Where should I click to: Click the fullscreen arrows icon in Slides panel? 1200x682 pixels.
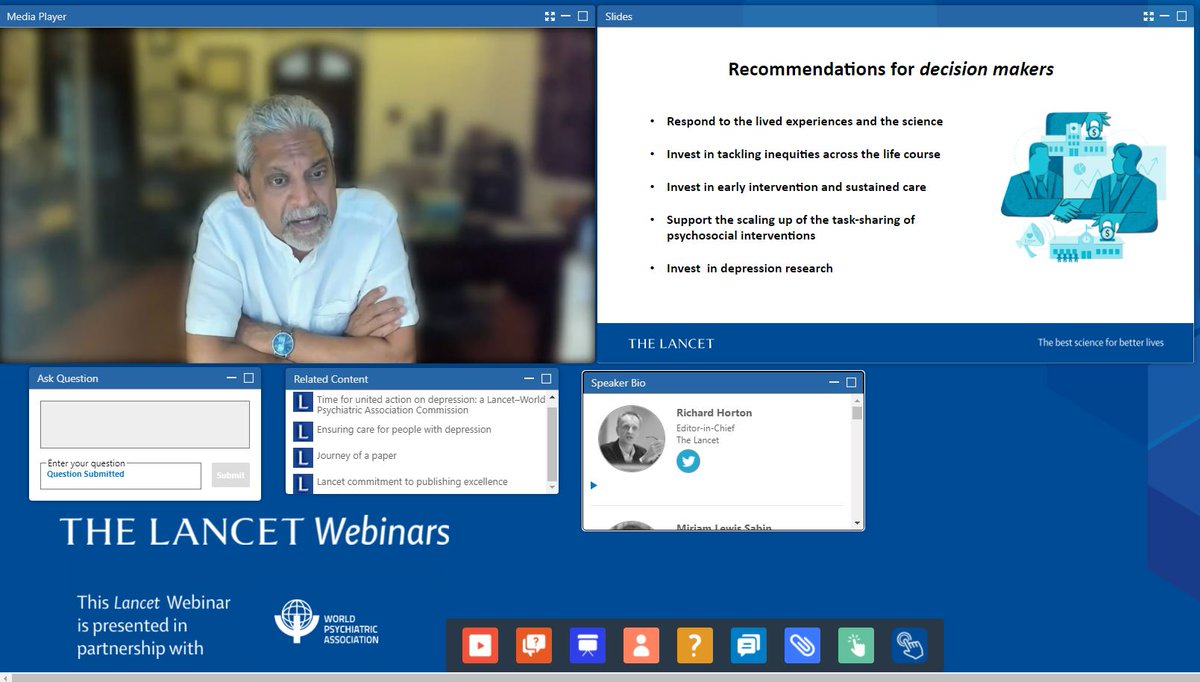1149,16
